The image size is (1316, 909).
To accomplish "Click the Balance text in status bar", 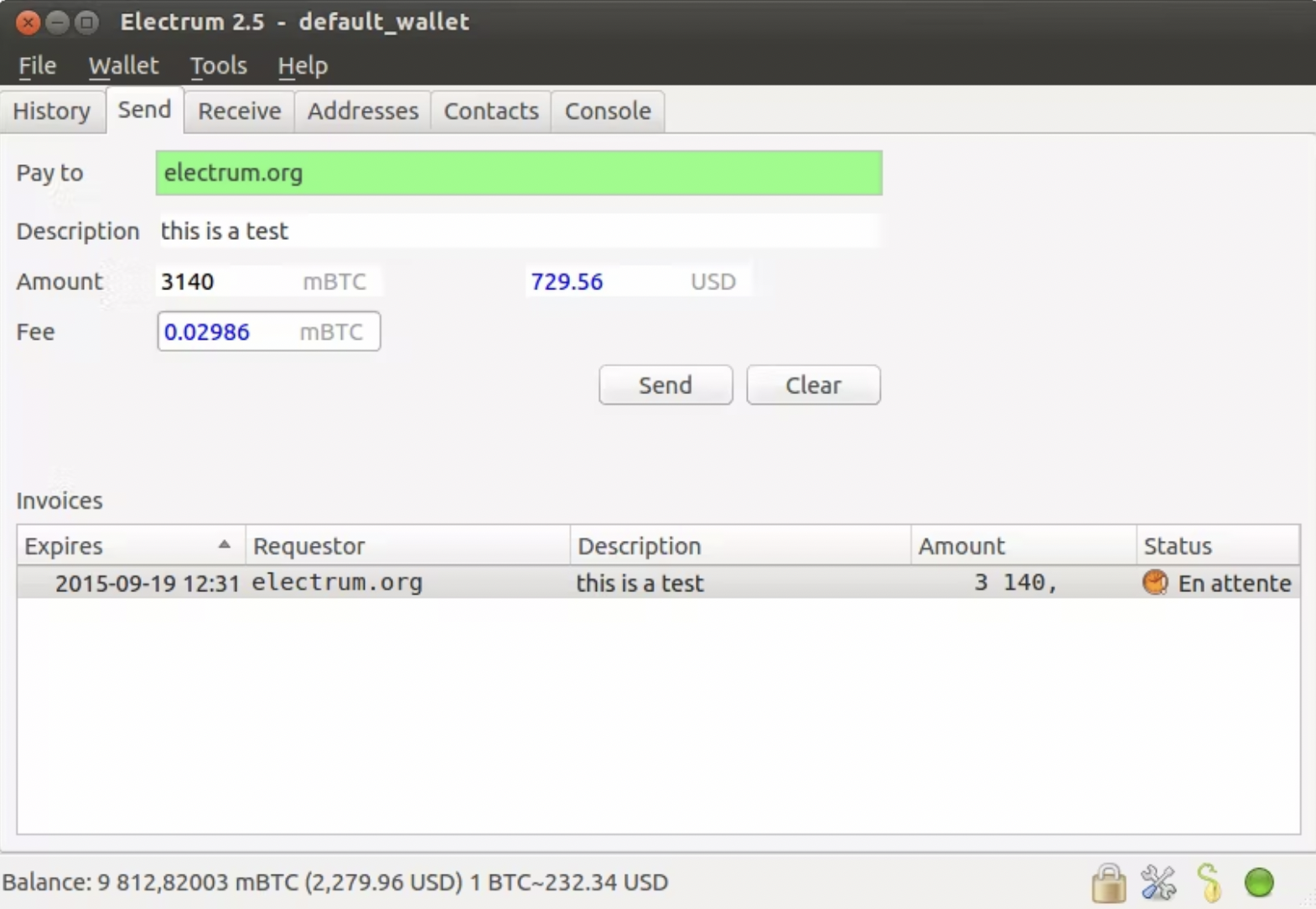I will coord(335,882).
